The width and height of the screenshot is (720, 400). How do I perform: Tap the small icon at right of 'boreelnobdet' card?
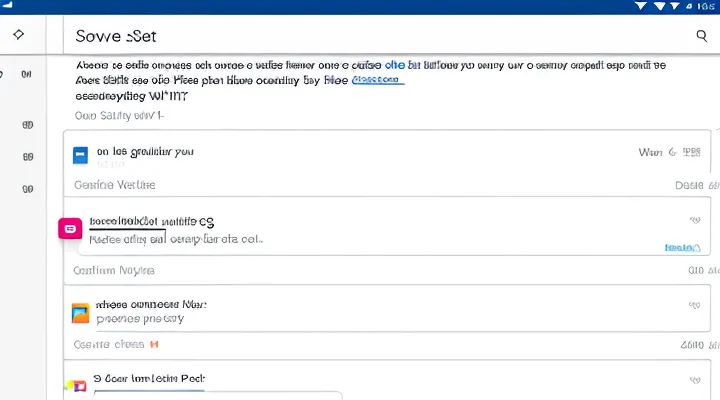pos(695,220)
